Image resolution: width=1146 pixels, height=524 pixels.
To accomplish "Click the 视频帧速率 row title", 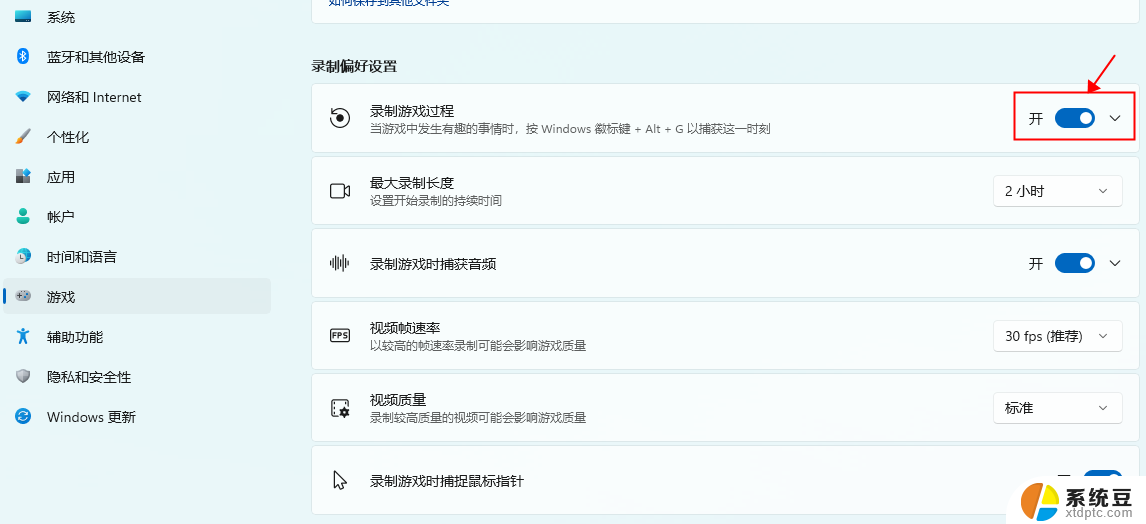I will [x=405, y=327].
